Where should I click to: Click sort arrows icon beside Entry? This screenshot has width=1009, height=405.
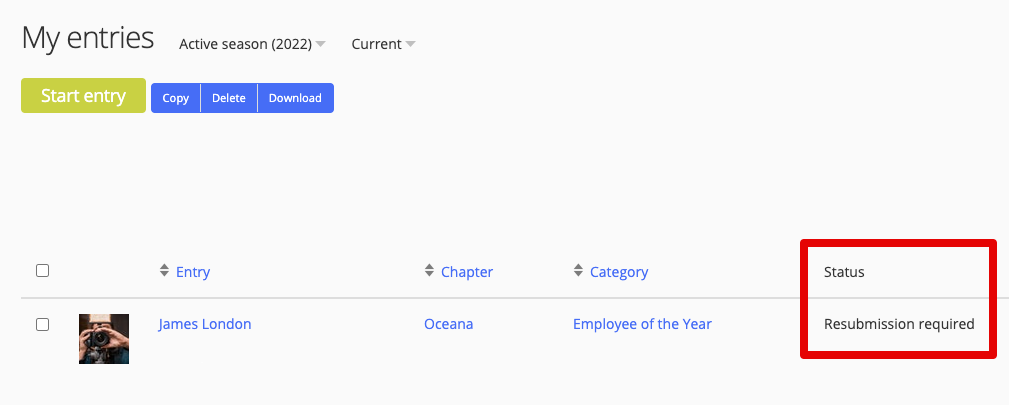pos(165,271)
